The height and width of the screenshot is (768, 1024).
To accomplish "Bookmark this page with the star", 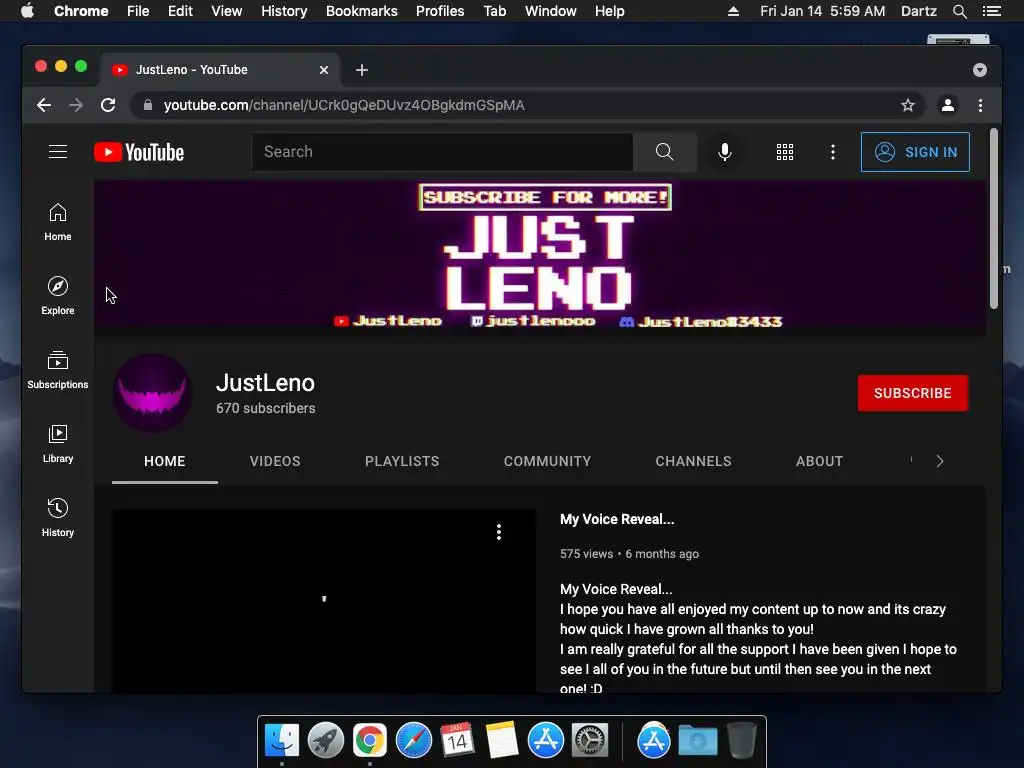I will (908, 105).
